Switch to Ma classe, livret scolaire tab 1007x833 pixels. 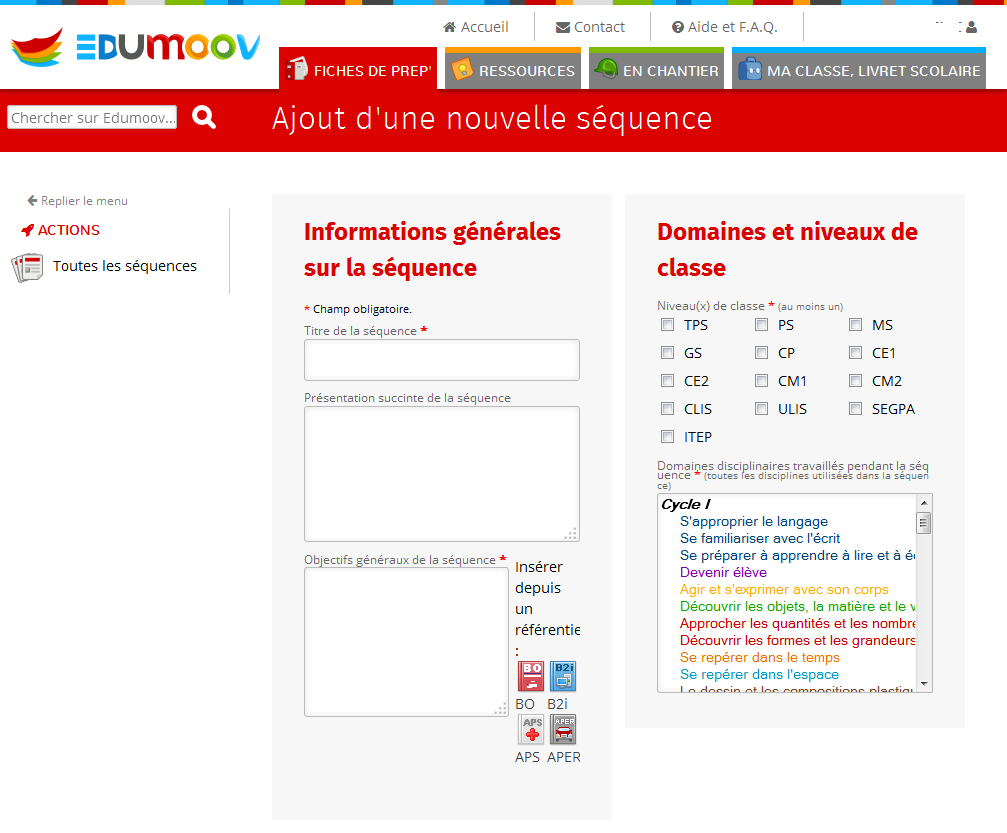tap(859, 70)
